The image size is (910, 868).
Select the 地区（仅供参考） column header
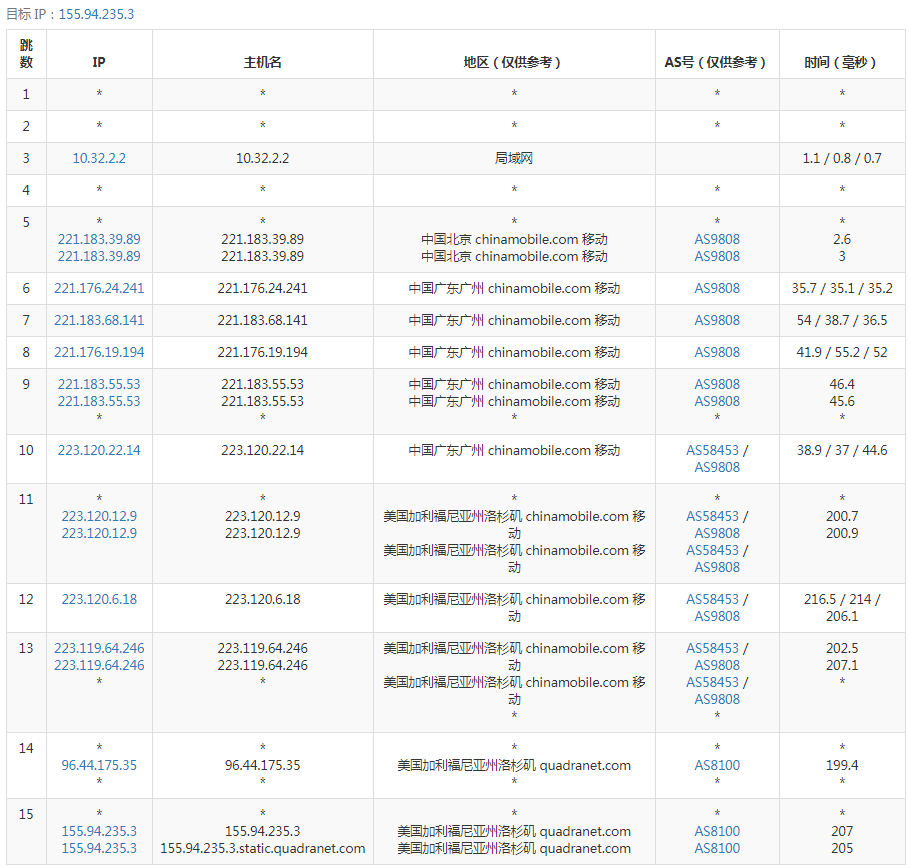click(x=514, y=54)
